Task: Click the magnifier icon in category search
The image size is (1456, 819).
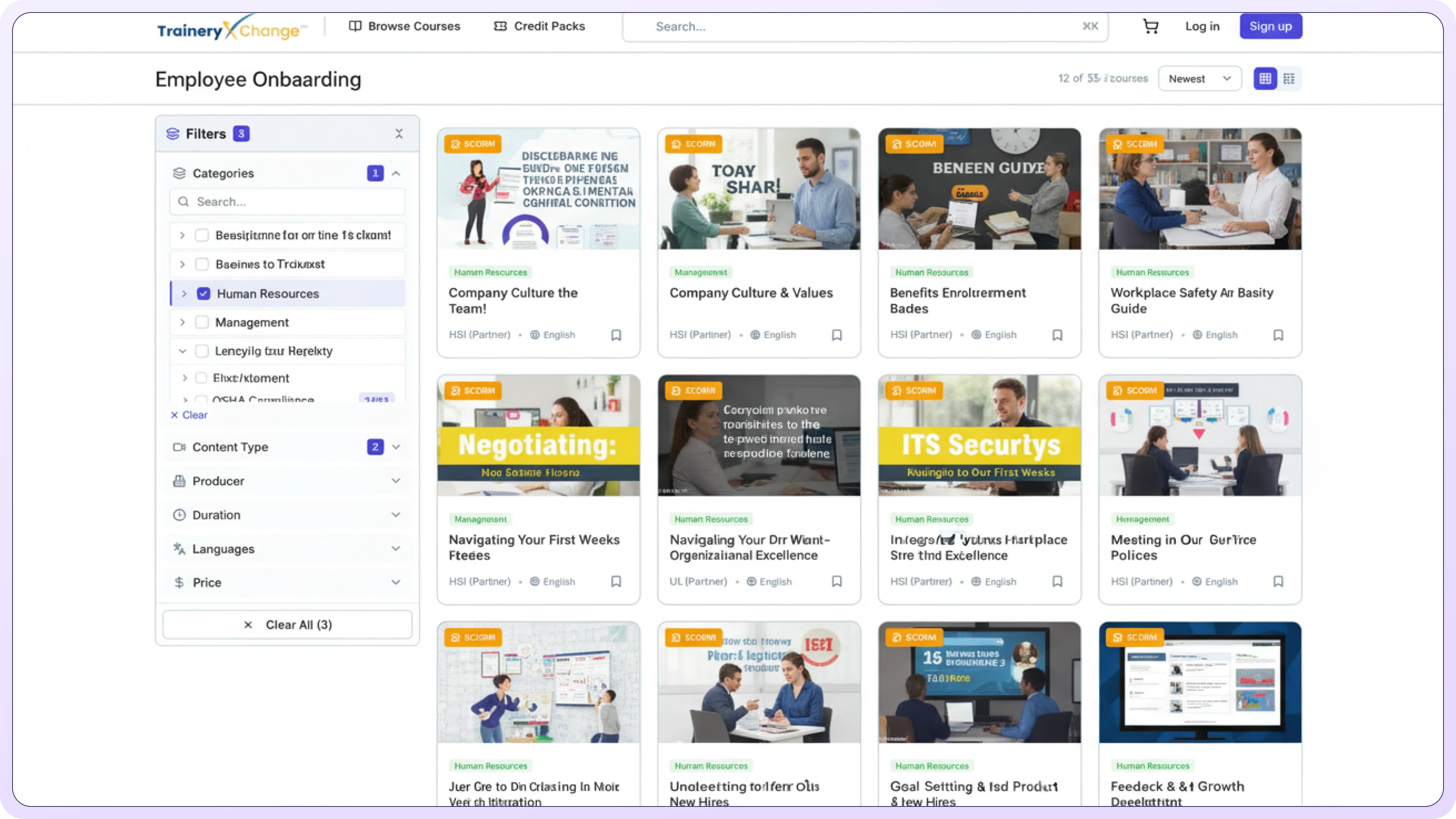Action: [x=184, y=201]
